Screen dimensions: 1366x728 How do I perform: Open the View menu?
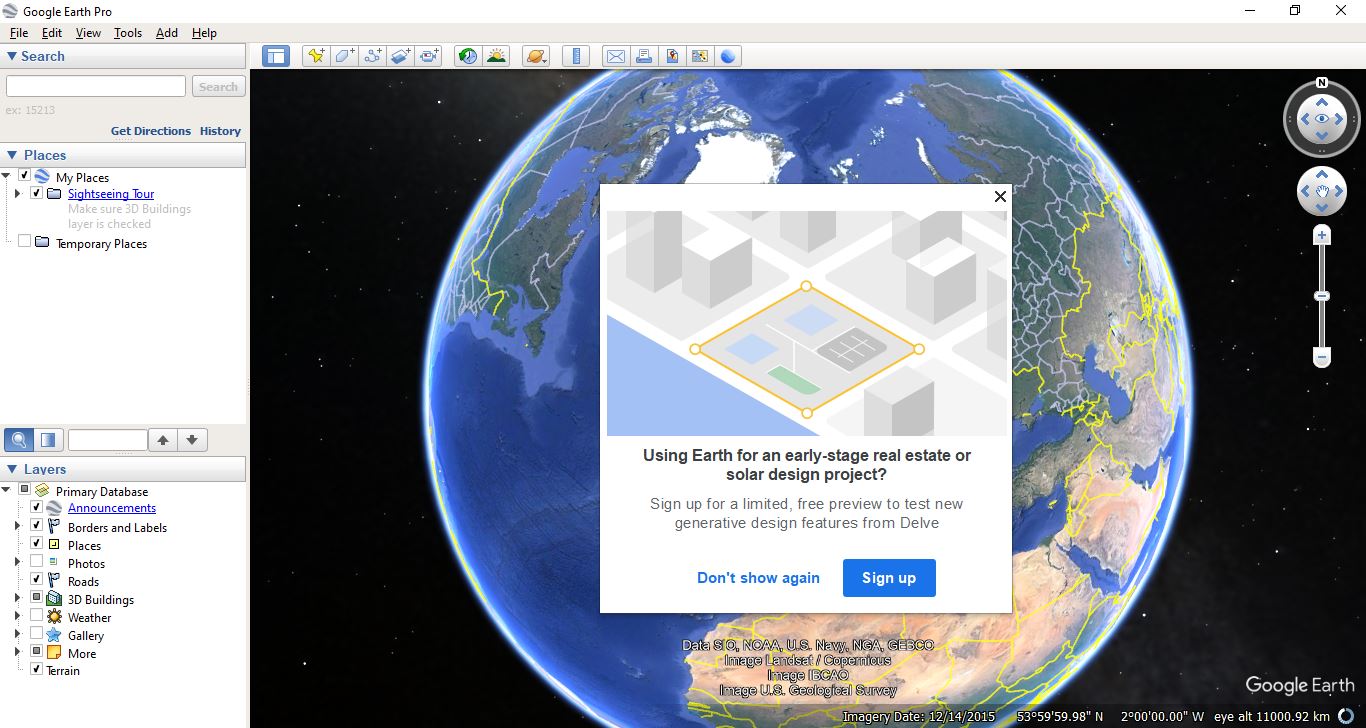[x=88, y=33]
